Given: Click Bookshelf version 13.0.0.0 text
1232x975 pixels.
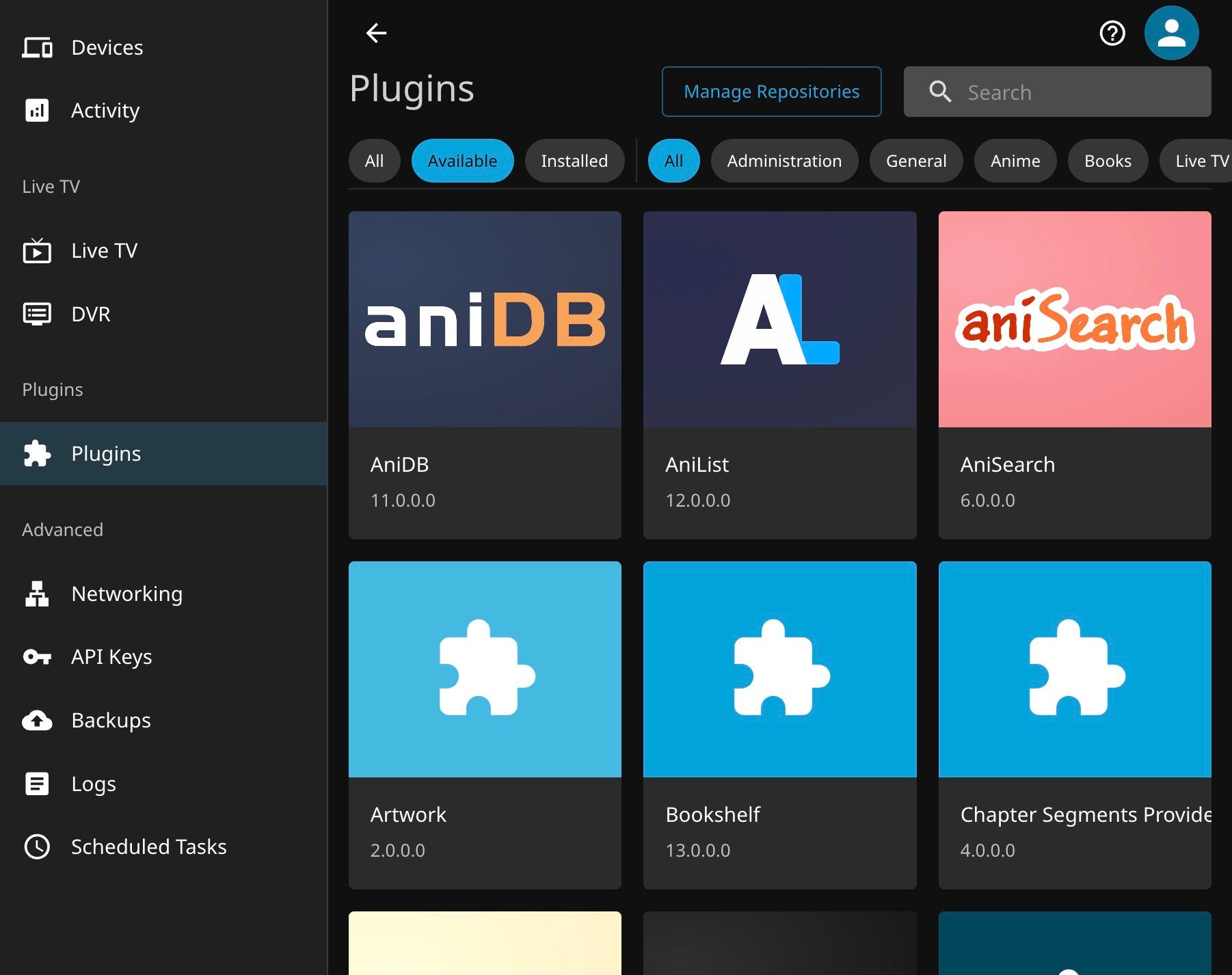Looking at the screenshot, I should click(x=697, y=851).
